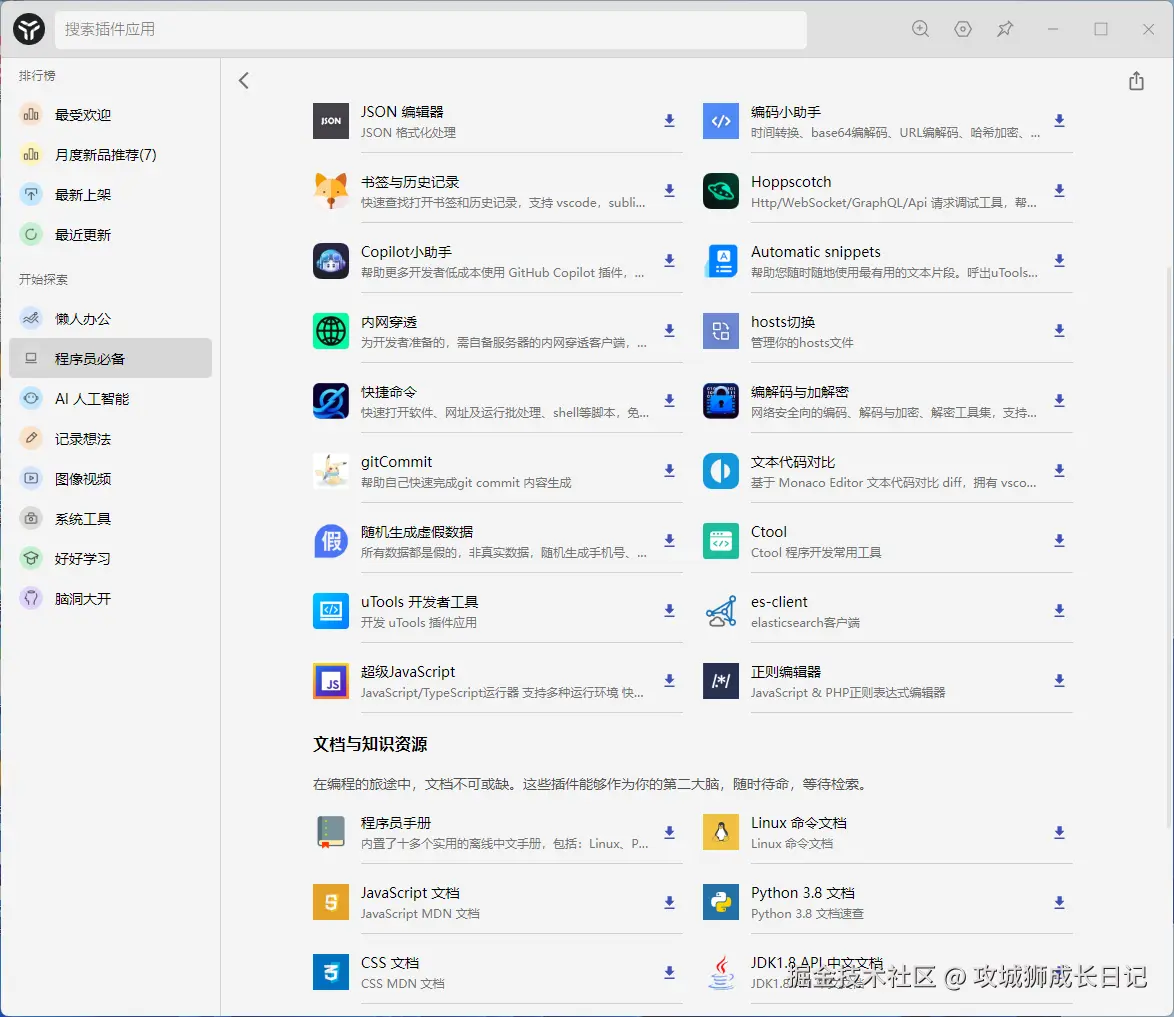Download the Automatic snippets plugin
Viewport: 1174px width, 1017px height.
click(1059, 261)
